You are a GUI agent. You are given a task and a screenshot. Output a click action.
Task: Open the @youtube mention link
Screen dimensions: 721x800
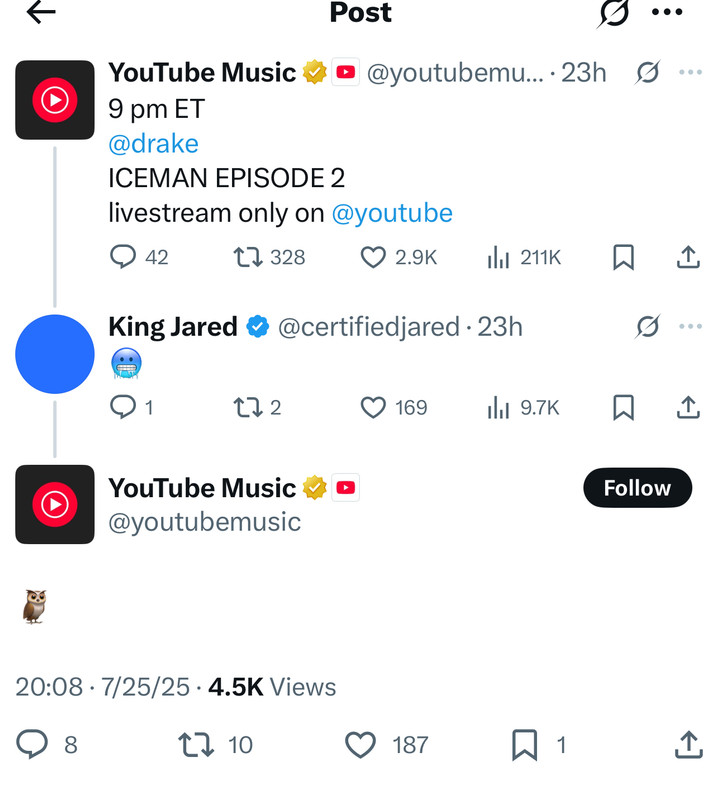[x=392, y=213]
